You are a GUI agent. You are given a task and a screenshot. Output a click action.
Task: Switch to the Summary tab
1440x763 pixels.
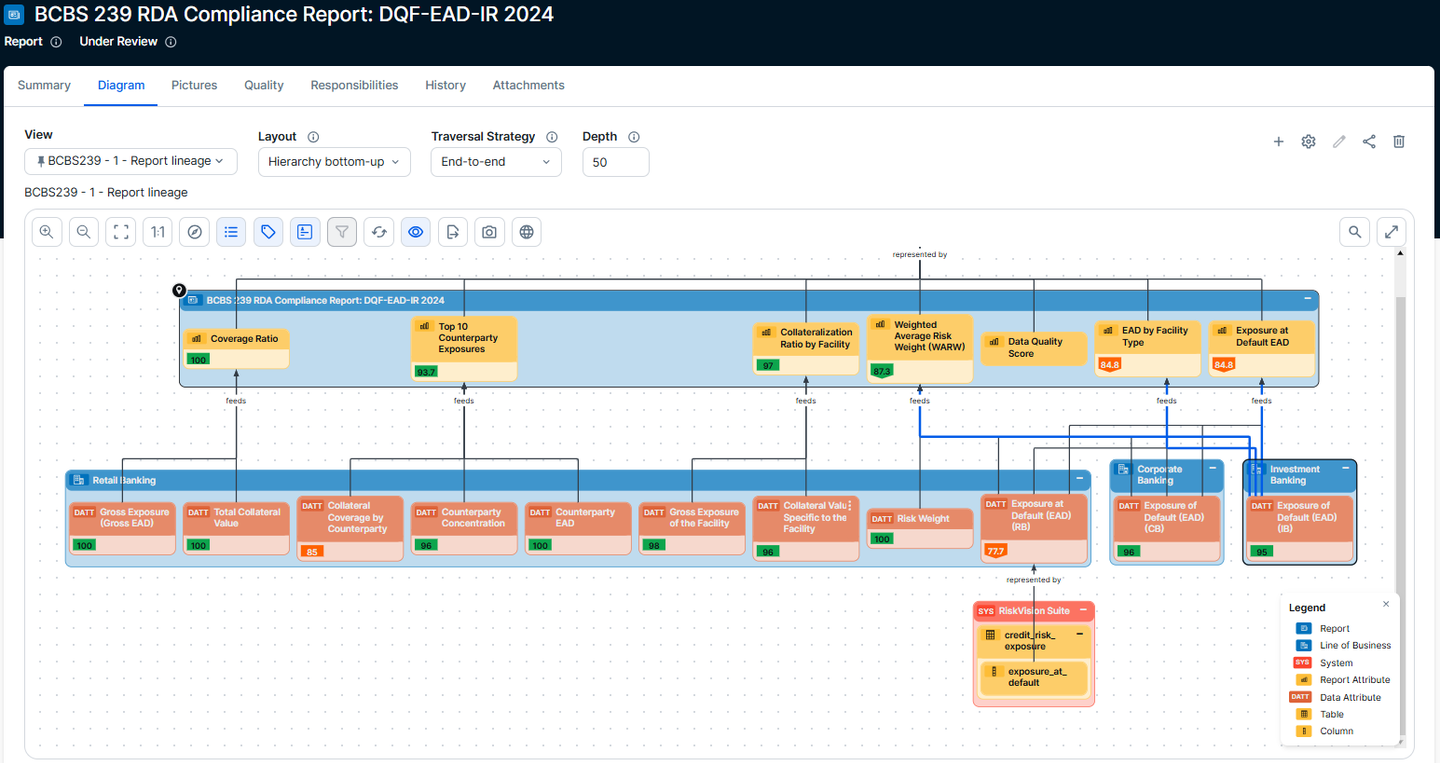(44, 85)
